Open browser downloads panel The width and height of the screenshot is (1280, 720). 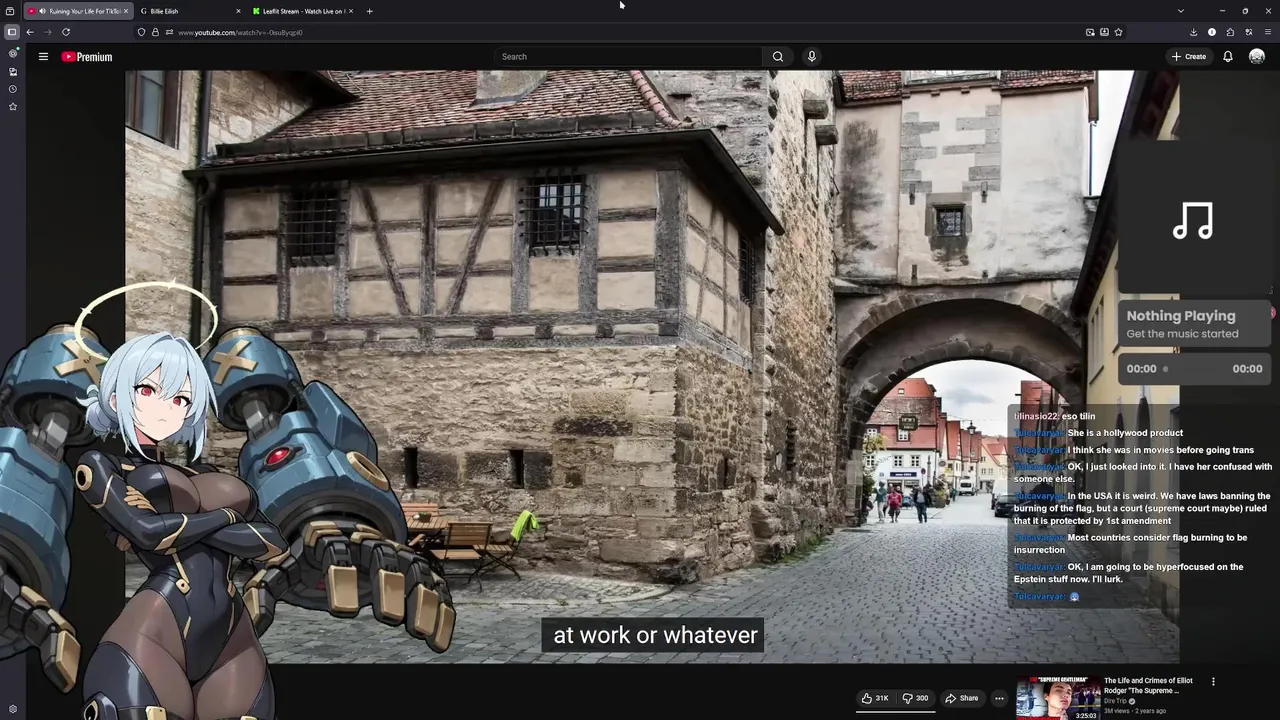[x=1193, y=32]
